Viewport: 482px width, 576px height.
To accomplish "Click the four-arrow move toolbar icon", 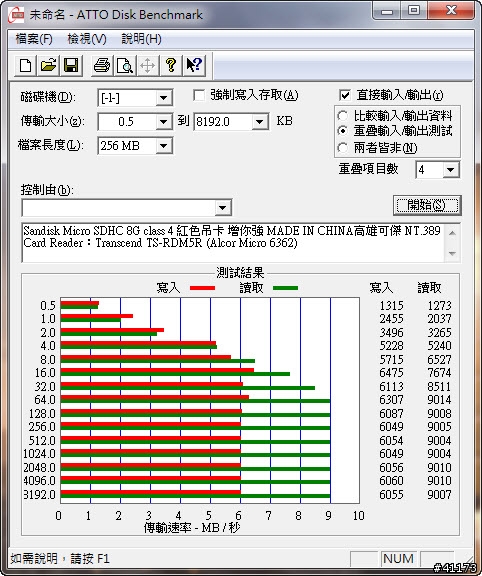I will coord(148,66).
